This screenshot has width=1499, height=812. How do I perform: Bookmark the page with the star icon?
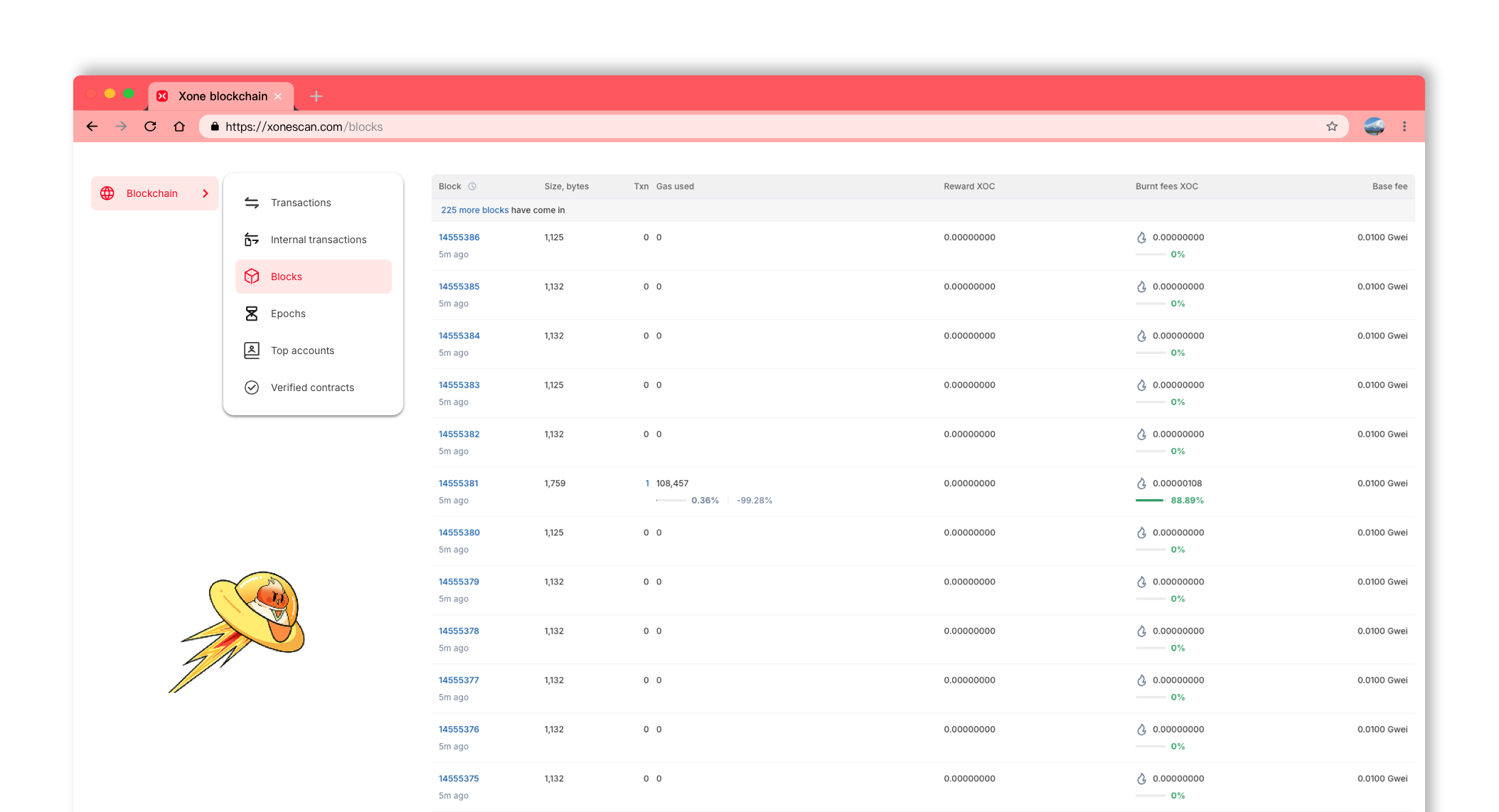click(1332, 127)
